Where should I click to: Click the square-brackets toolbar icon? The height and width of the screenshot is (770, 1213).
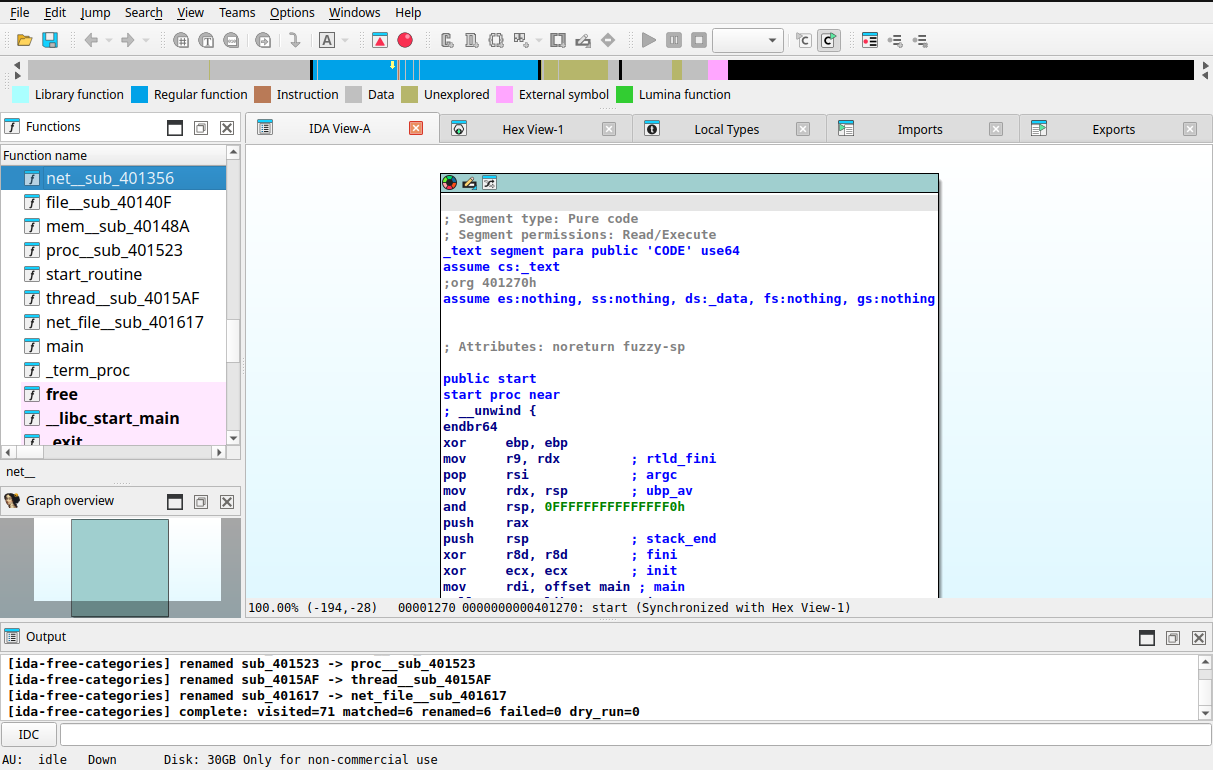497,40
